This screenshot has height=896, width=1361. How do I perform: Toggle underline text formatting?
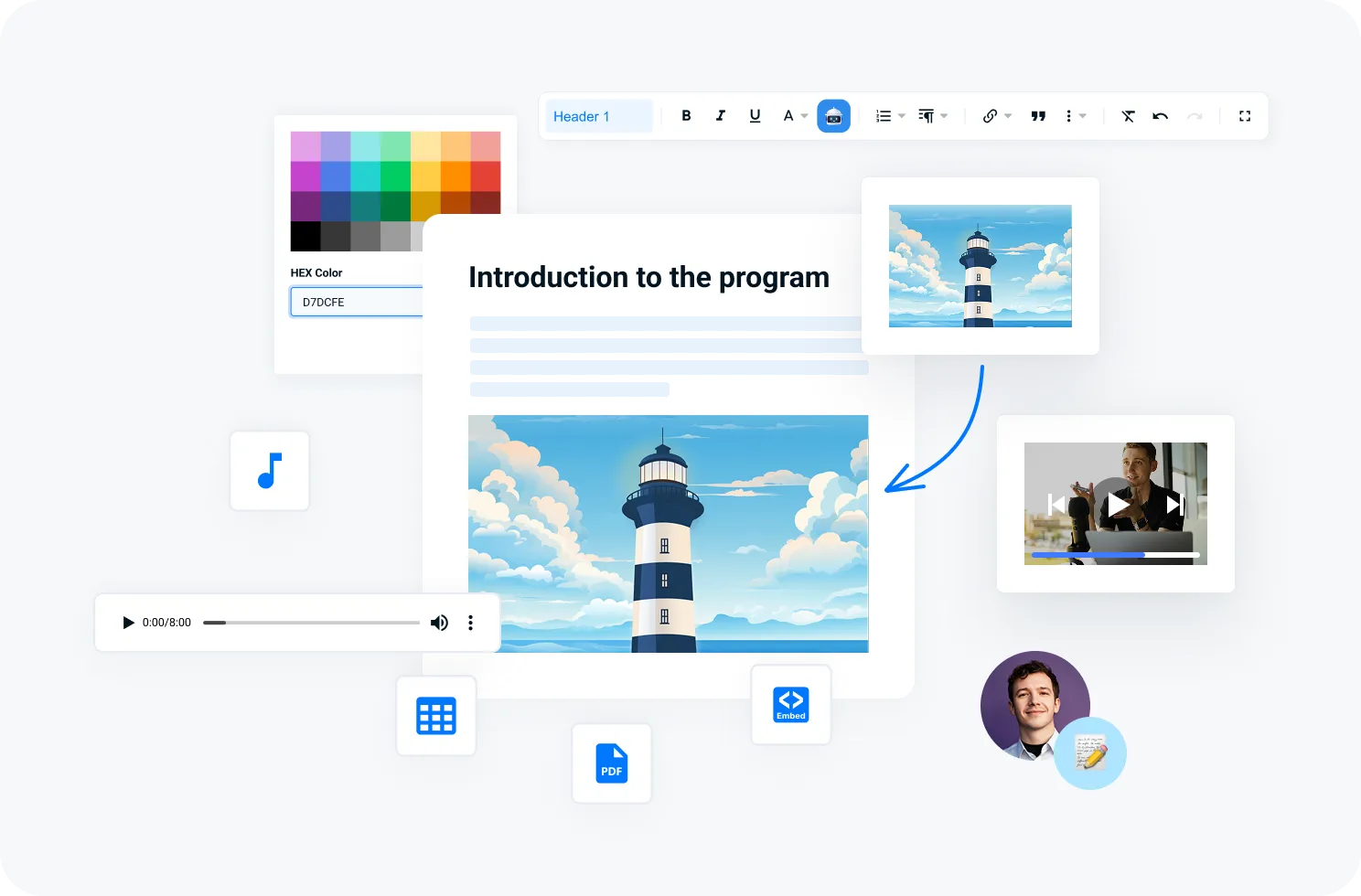pos(755,116)
